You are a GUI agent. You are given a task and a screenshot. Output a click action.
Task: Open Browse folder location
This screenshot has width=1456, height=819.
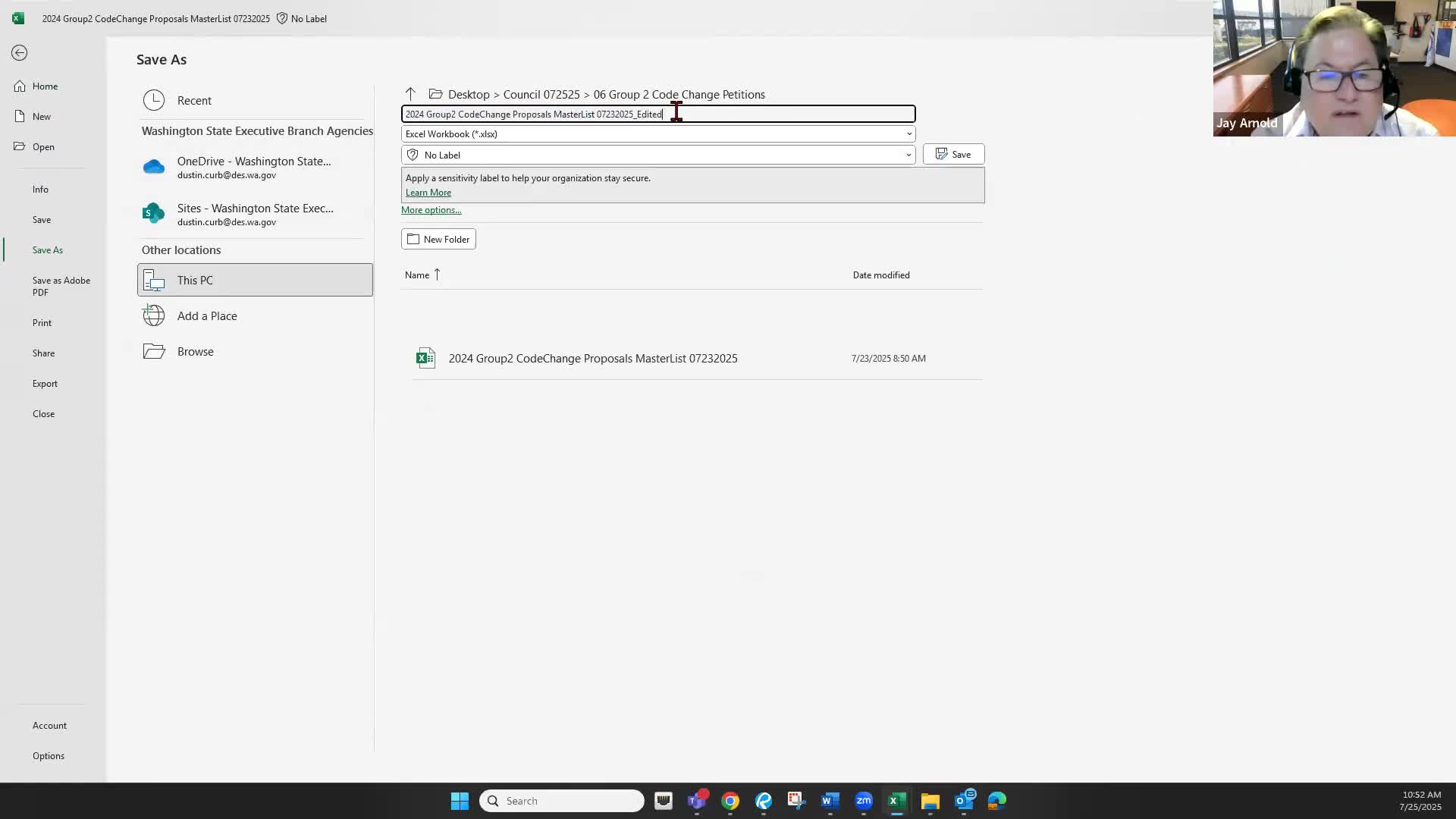click(195, 352)
